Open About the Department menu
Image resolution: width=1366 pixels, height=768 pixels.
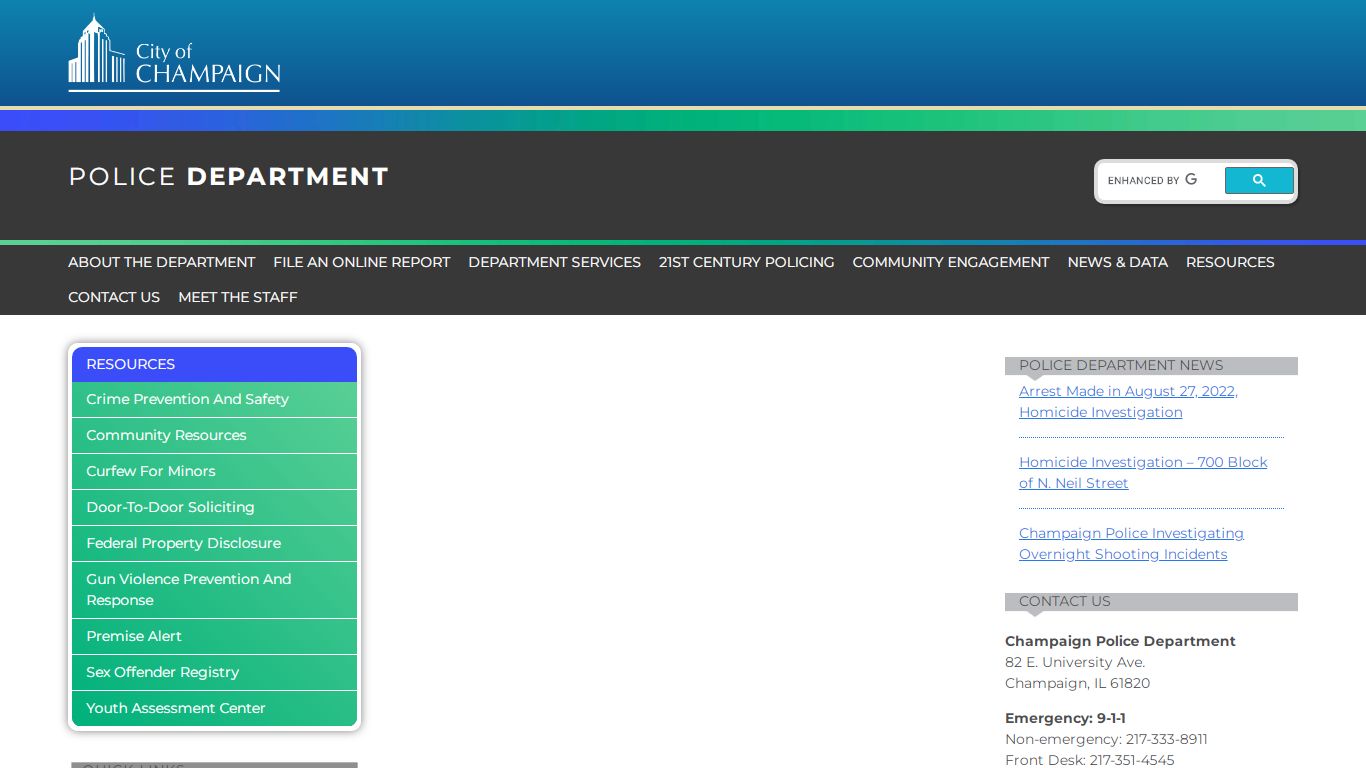tap(162, 262)
